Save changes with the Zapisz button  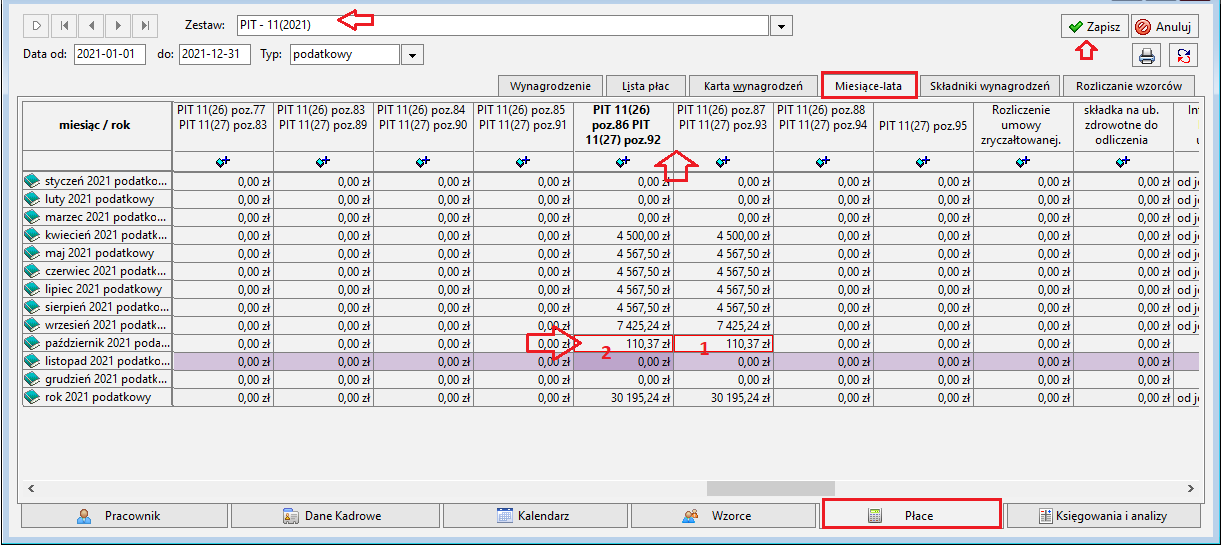coord(1094,27)
